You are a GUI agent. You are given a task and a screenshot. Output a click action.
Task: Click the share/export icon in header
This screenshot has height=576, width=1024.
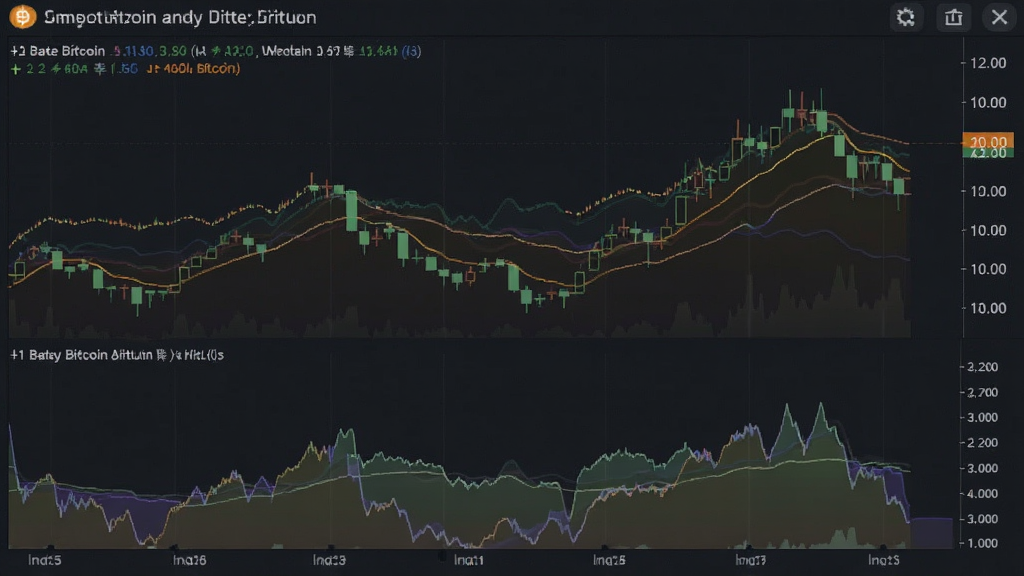pos(953,17)
